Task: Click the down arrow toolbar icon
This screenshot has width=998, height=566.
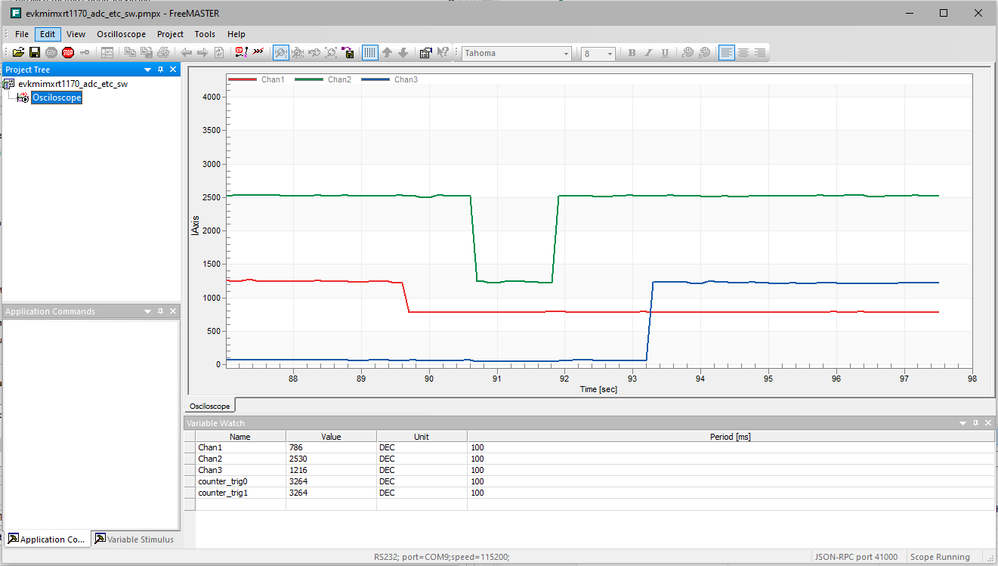Action: [403, 53]
